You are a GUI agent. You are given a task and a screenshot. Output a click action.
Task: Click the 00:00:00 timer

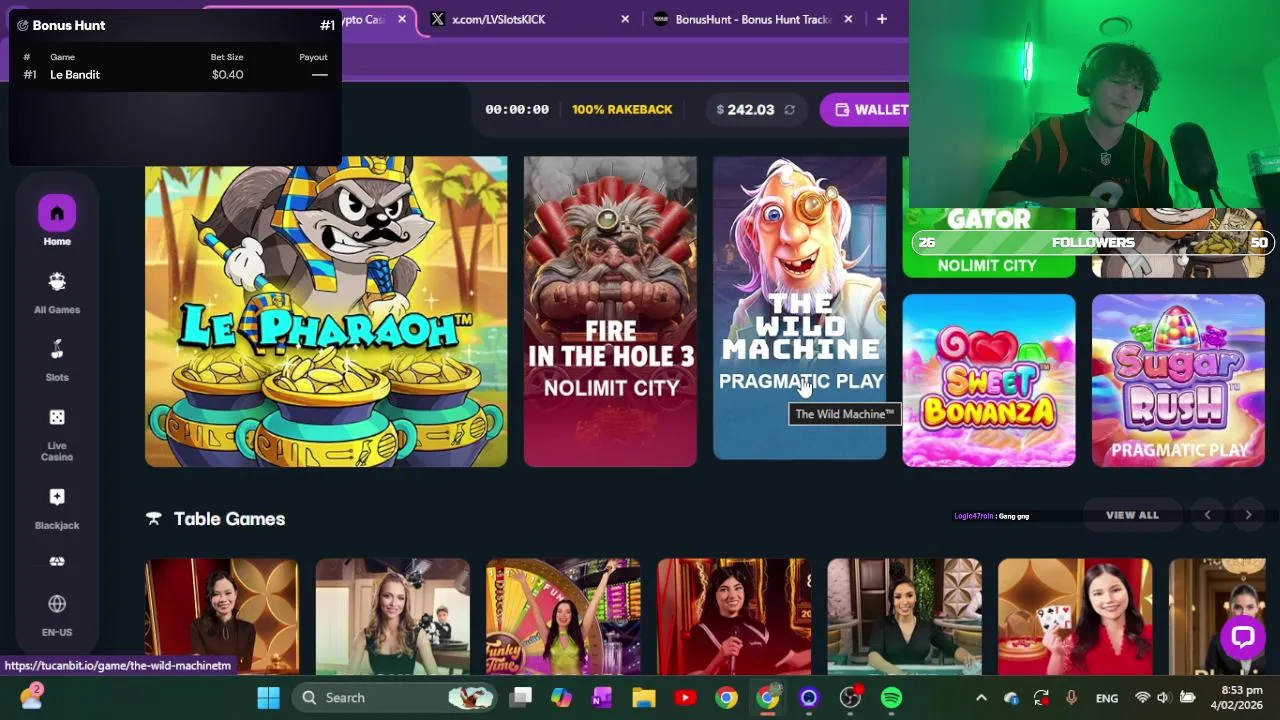pos(517,110)
